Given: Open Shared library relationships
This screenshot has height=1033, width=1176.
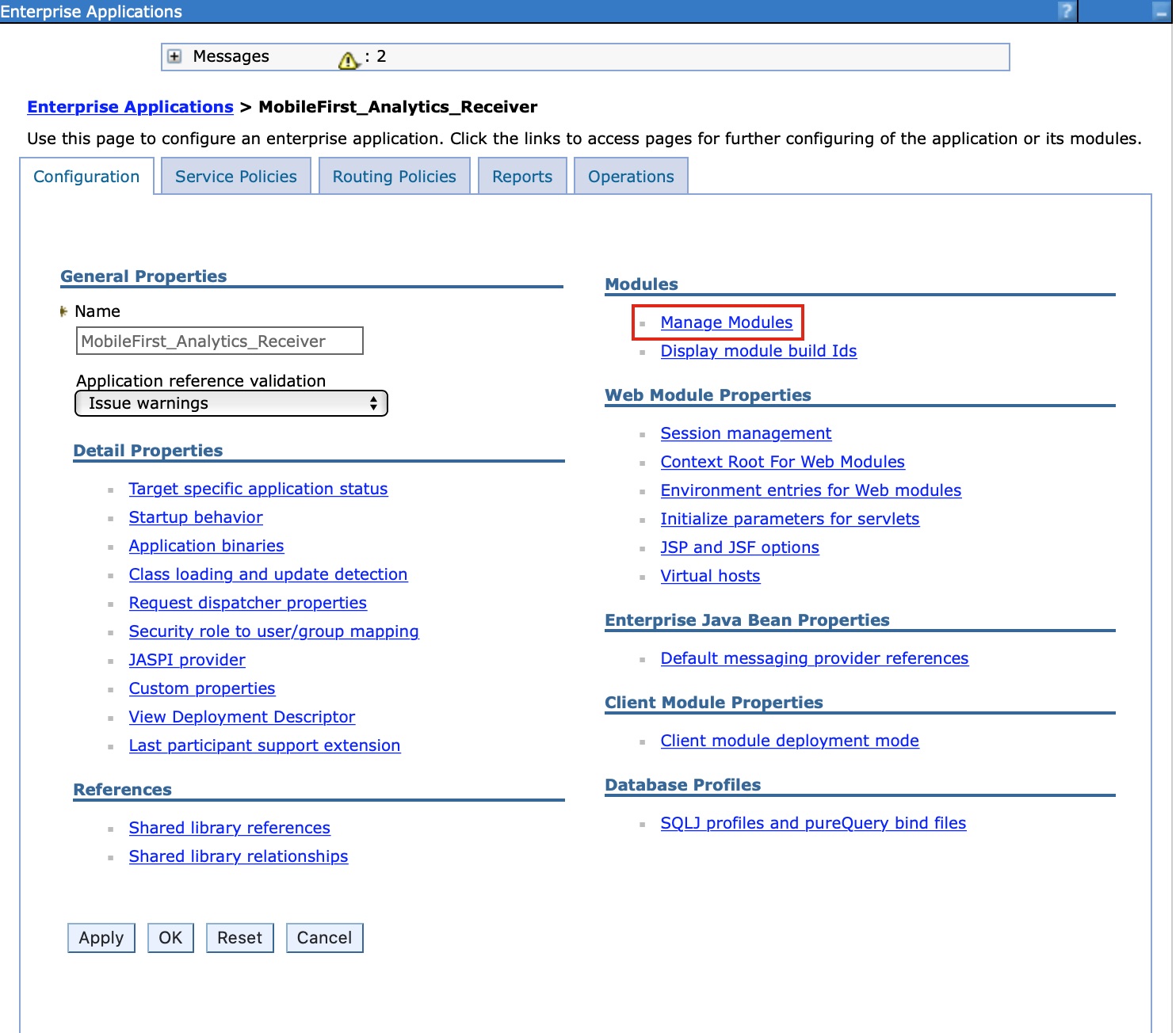Looking at the screenshot, I should tap(239, 856).
